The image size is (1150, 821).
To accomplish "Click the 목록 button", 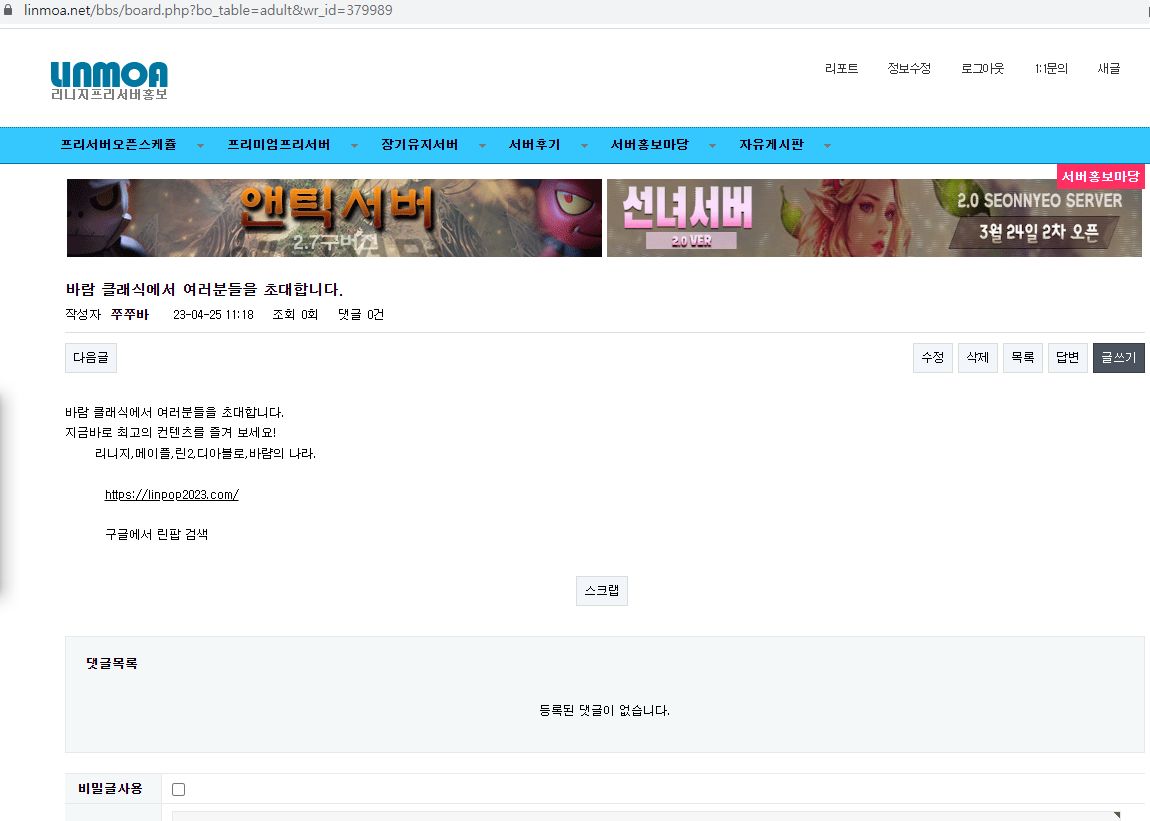I will pyautogui.click(x=1022, y=358).
